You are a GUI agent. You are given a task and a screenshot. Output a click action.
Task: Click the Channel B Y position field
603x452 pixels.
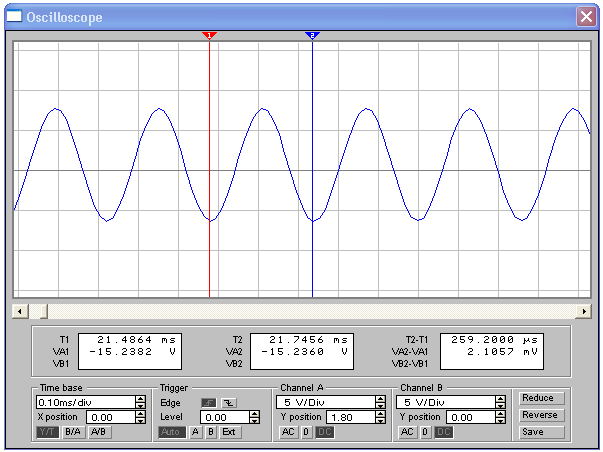[471, 417]
